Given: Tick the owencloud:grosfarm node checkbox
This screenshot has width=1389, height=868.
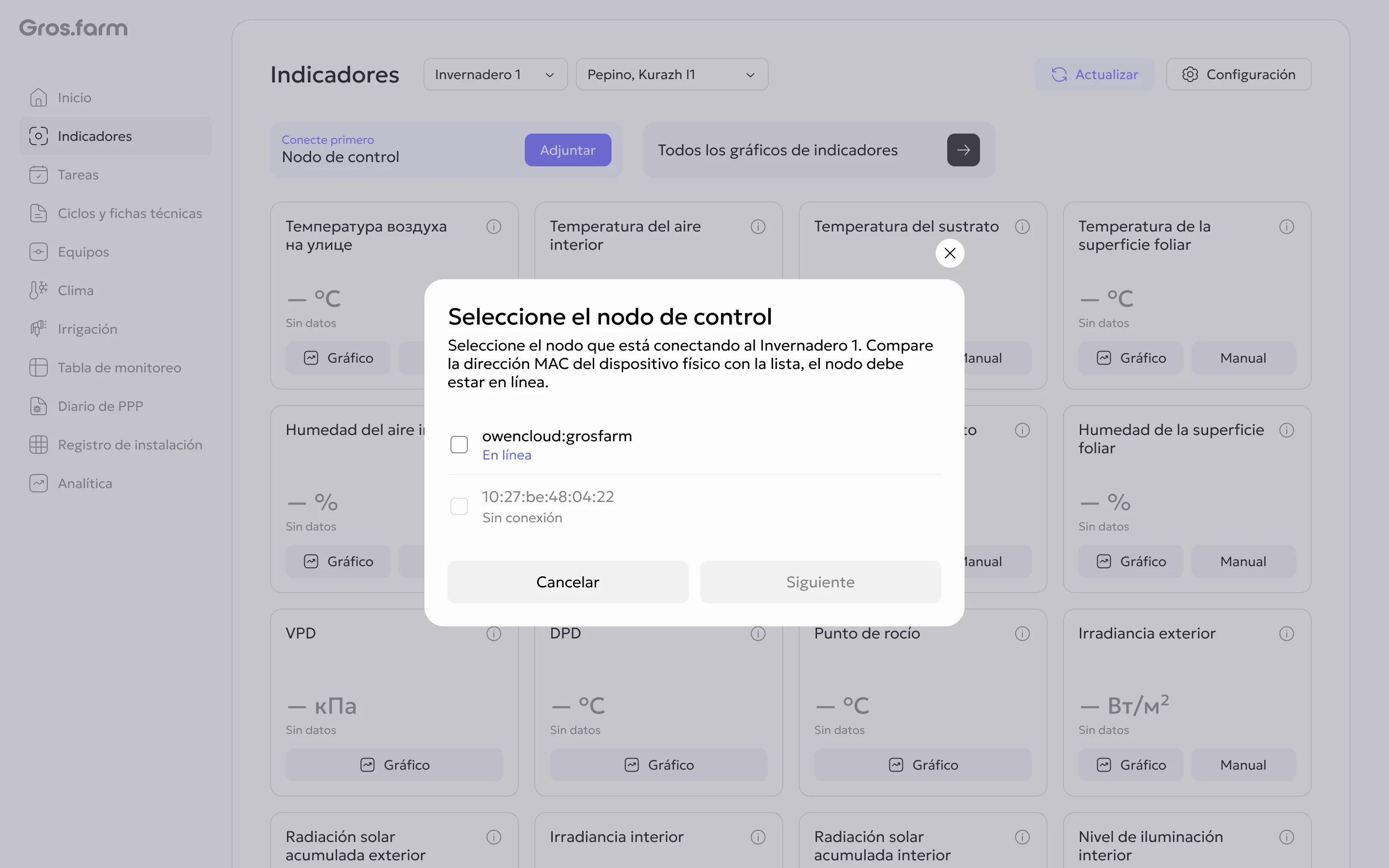Looking at the screenshot, I should click(459, 444).
